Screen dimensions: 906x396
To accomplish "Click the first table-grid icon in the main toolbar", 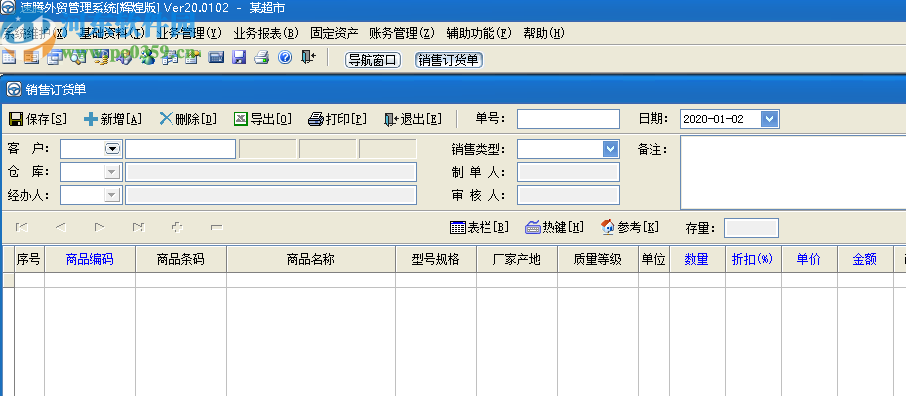I will pos(9,57).
